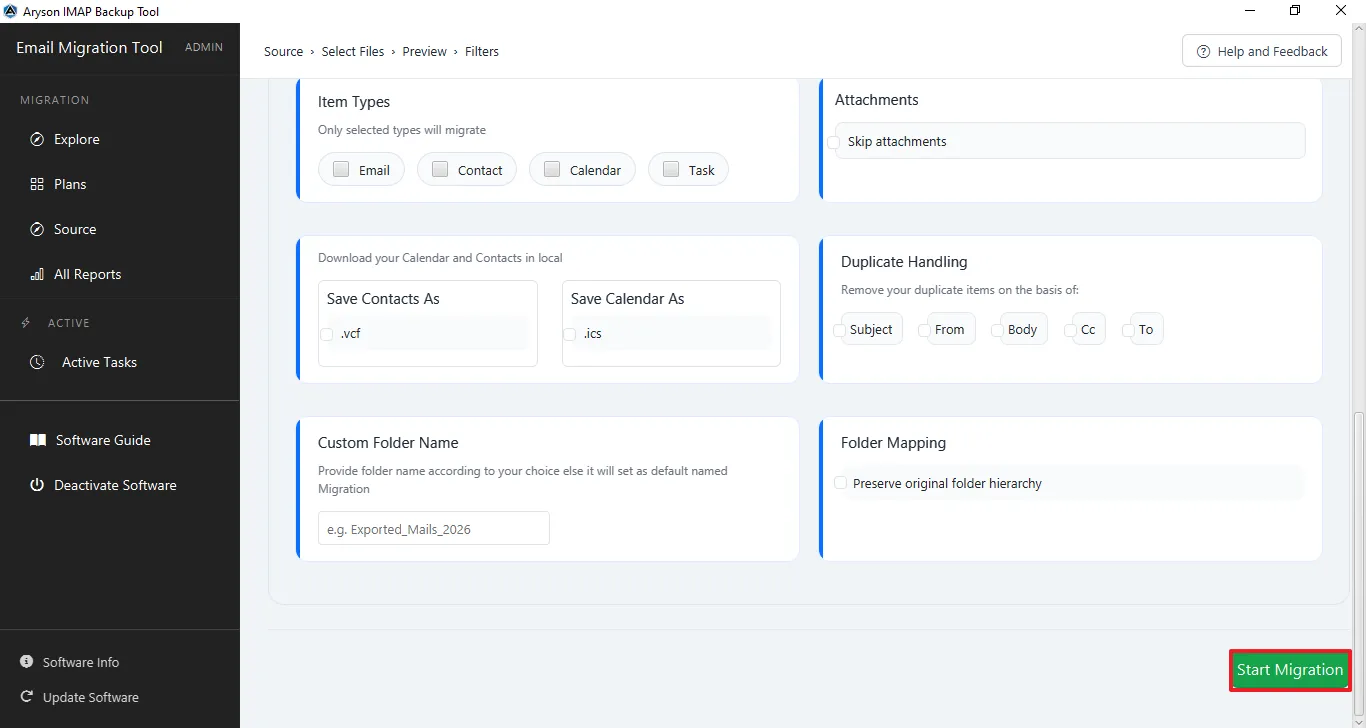Screen dimensions: 1366x728
Task: Enable the Email item type checkbox
Action: [341, 169]
